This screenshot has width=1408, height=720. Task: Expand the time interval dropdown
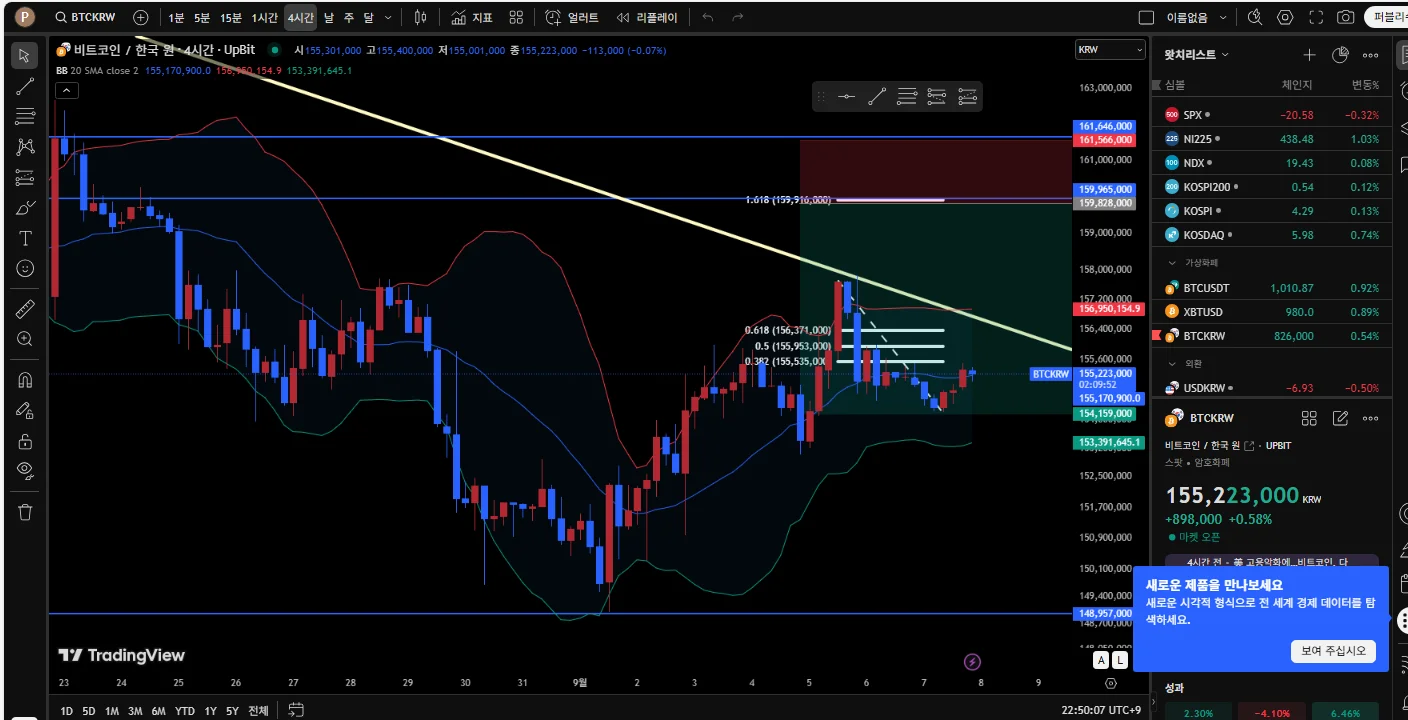click(388, 17)
